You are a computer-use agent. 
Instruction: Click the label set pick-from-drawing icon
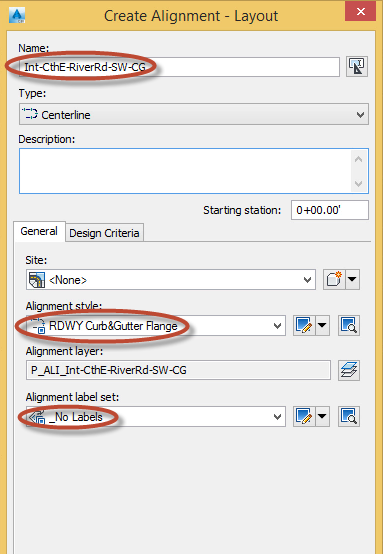pyautogui.click(x=349, y=416)
